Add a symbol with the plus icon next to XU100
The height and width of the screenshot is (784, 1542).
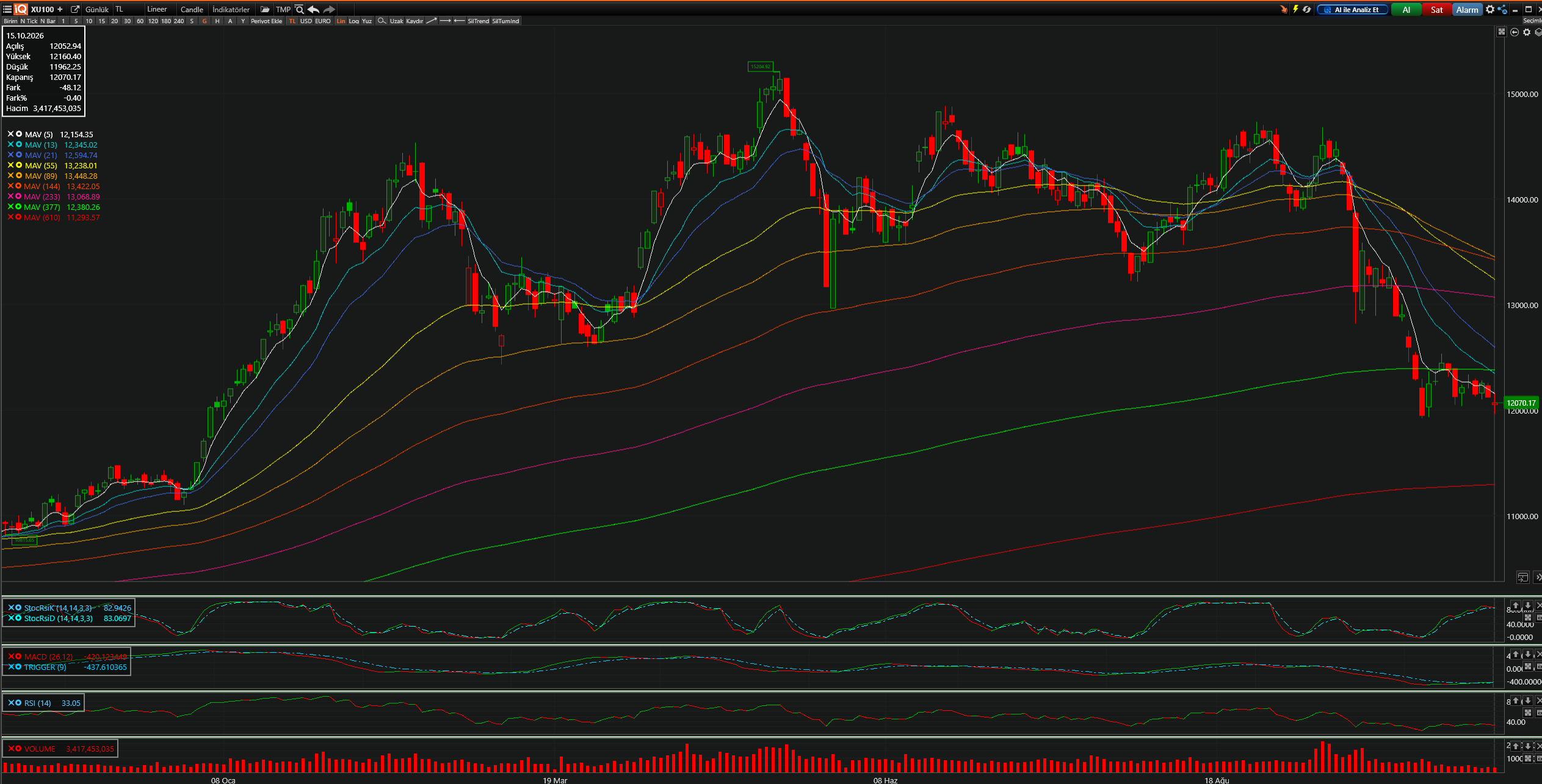[x=60, y=9]
